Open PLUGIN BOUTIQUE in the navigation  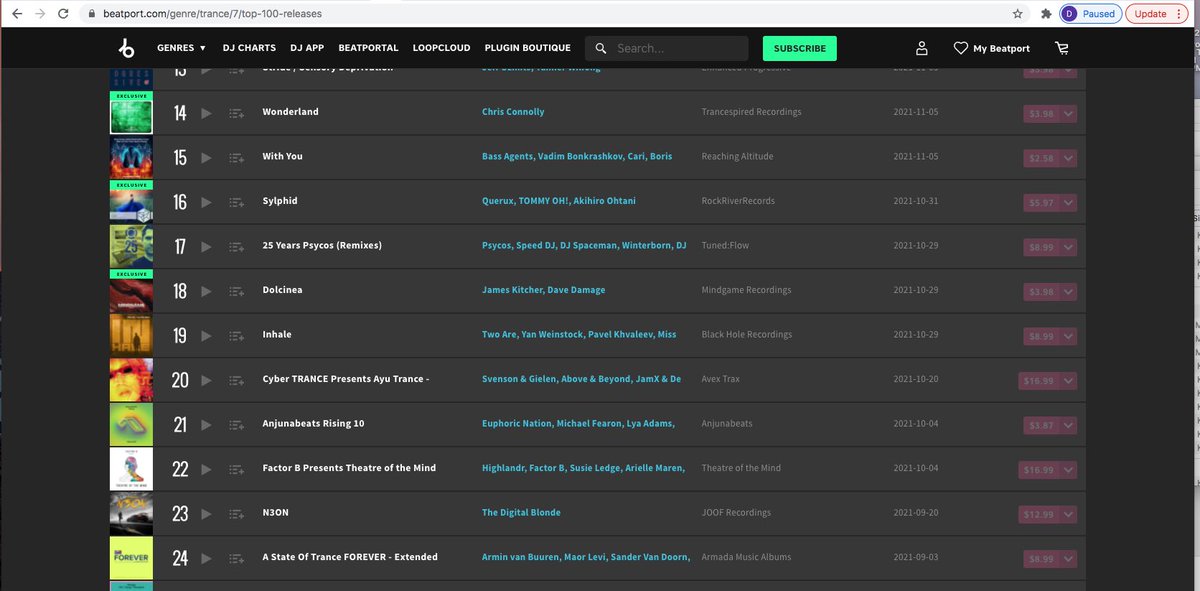pos(527,48)
